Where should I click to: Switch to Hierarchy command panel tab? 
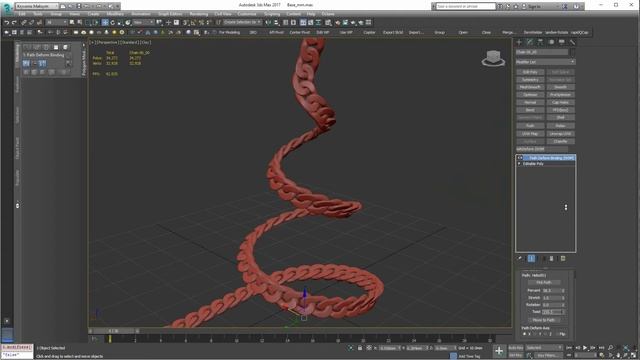(540, 42)
